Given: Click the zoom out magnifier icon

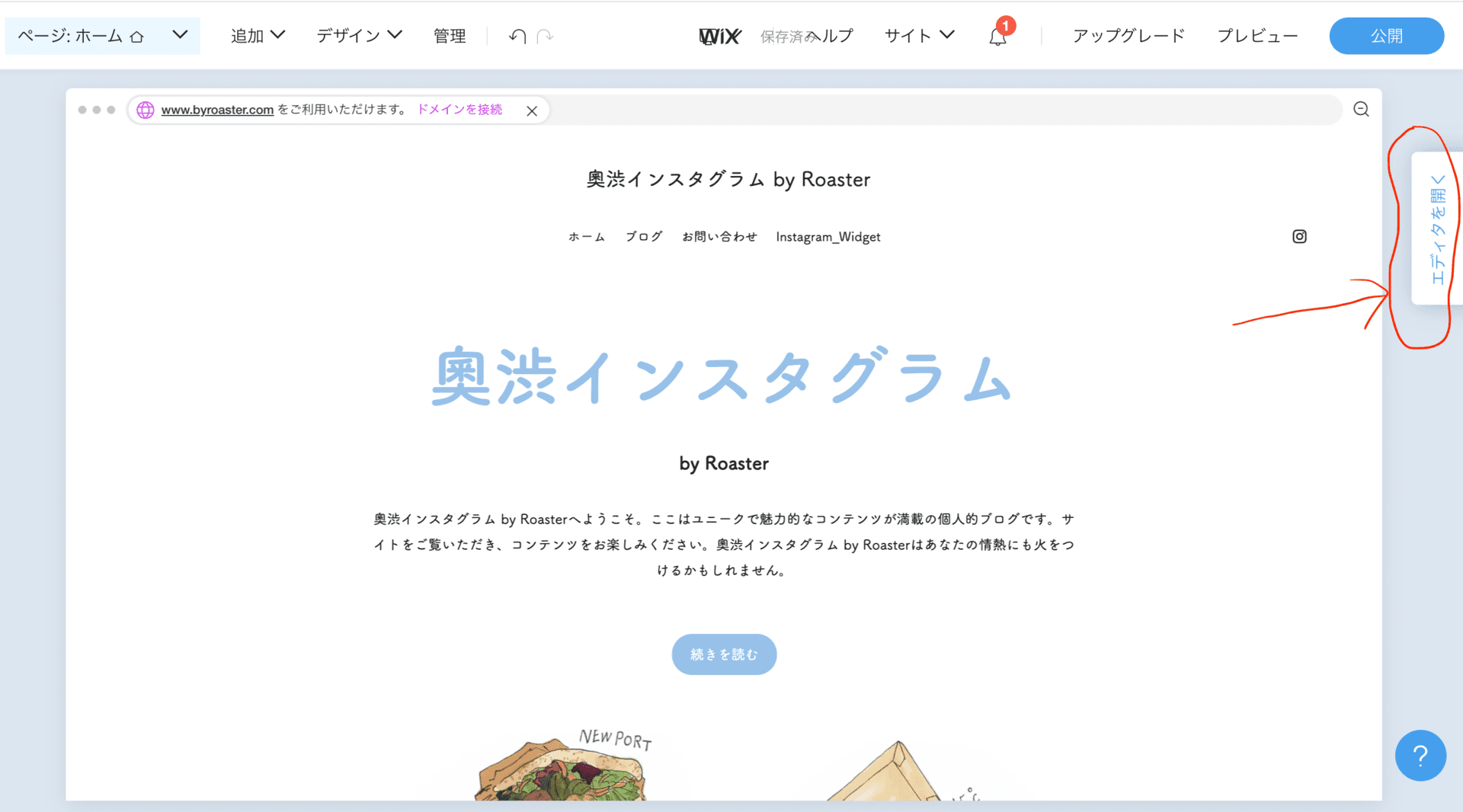Looking at the screenshot, I should pos(1361,109).
